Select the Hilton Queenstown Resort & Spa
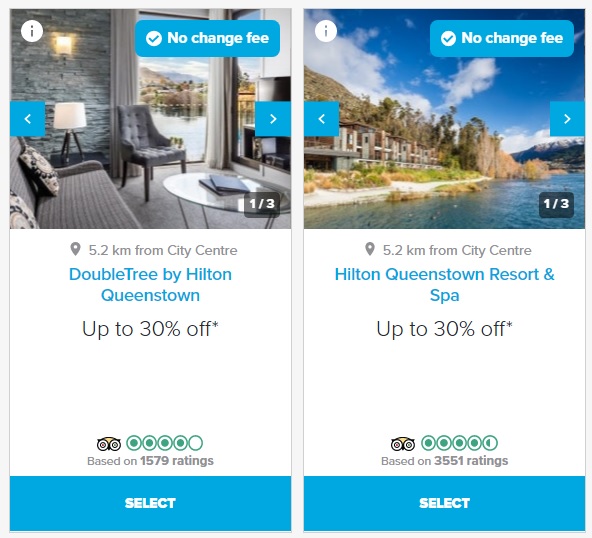Screen dimensions: 592x538 (444, 503)
